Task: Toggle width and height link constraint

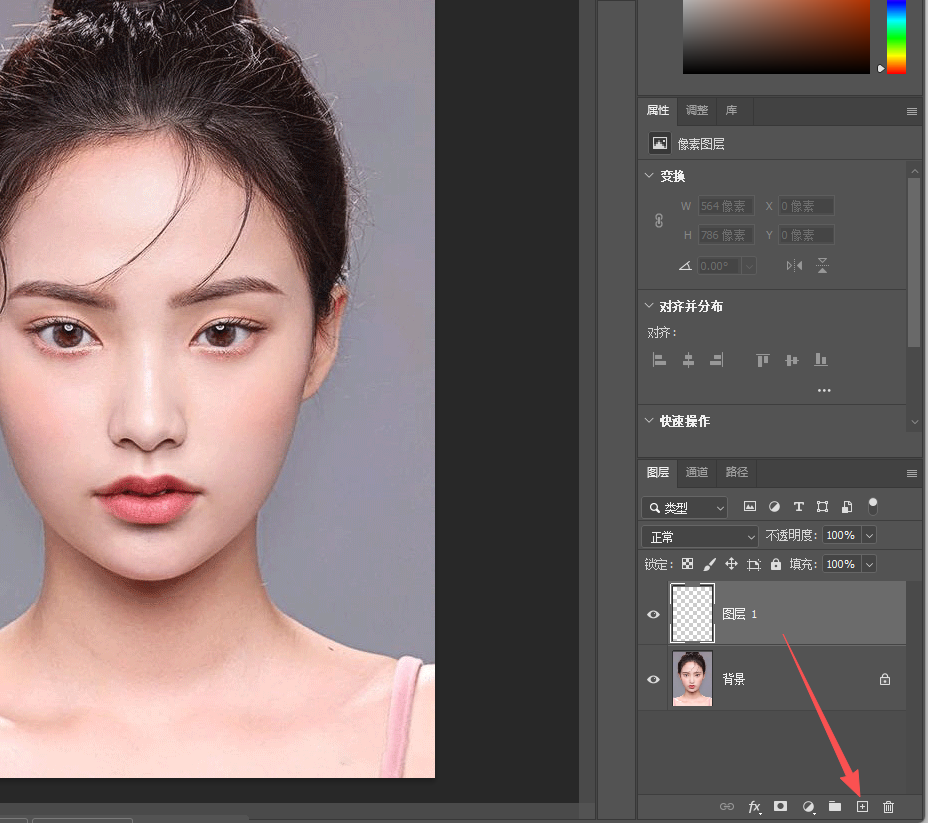Action: [659, 221]
